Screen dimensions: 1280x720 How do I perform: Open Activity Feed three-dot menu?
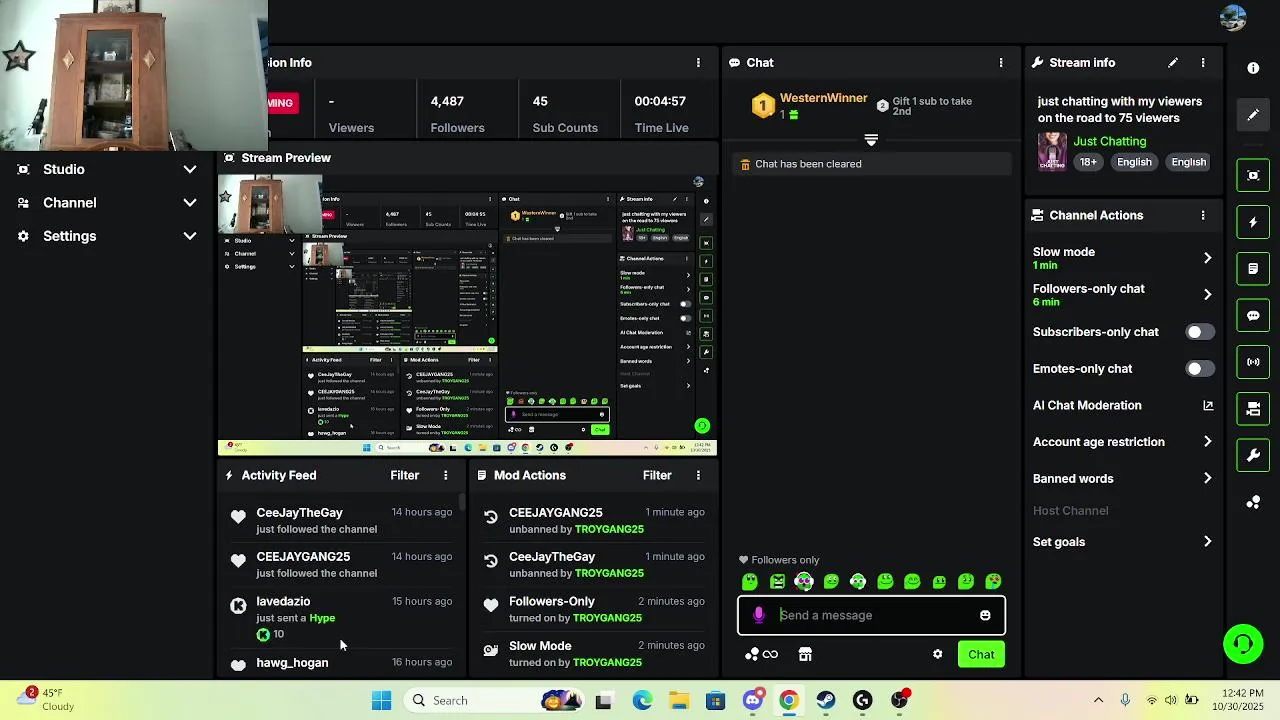point(446,475)
